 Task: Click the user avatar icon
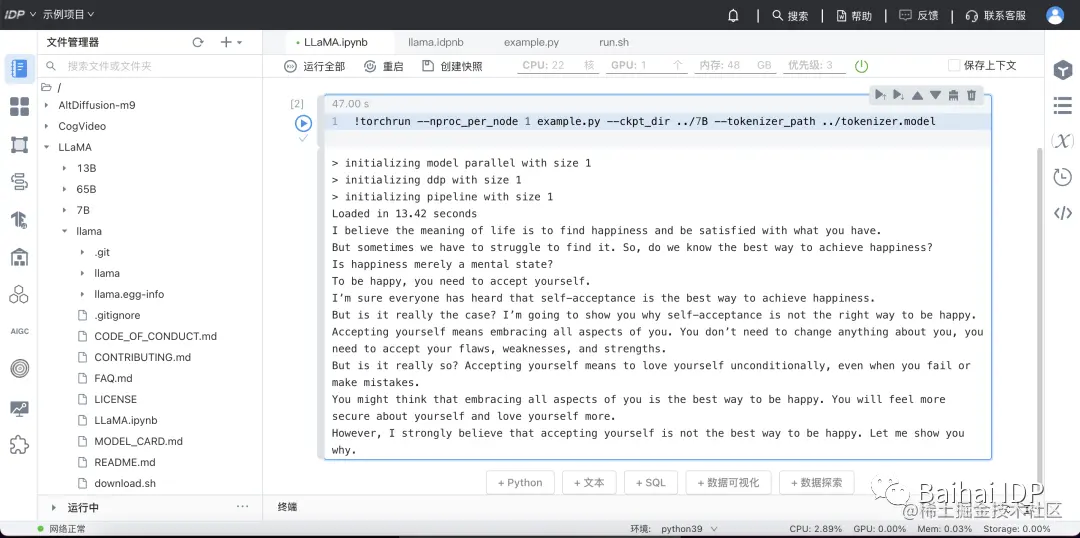click(1055, 15)
